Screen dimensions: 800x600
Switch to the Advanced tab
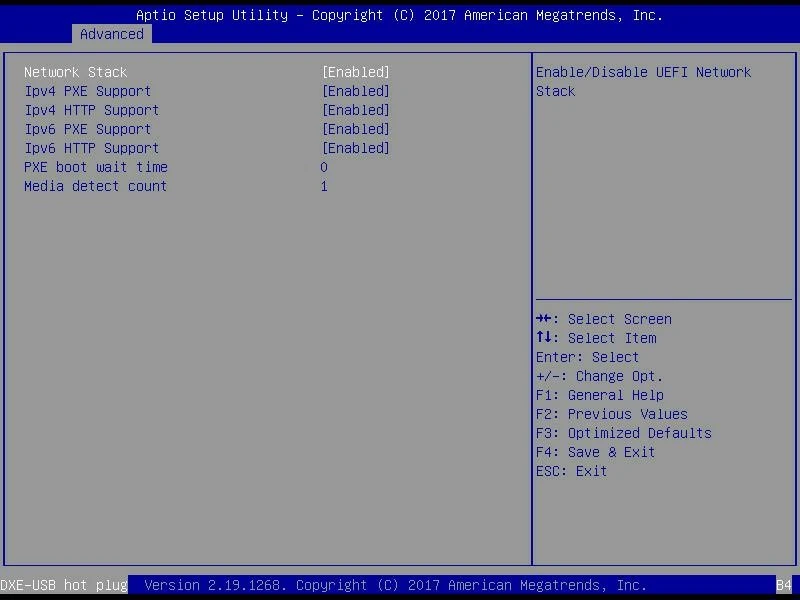112,34
